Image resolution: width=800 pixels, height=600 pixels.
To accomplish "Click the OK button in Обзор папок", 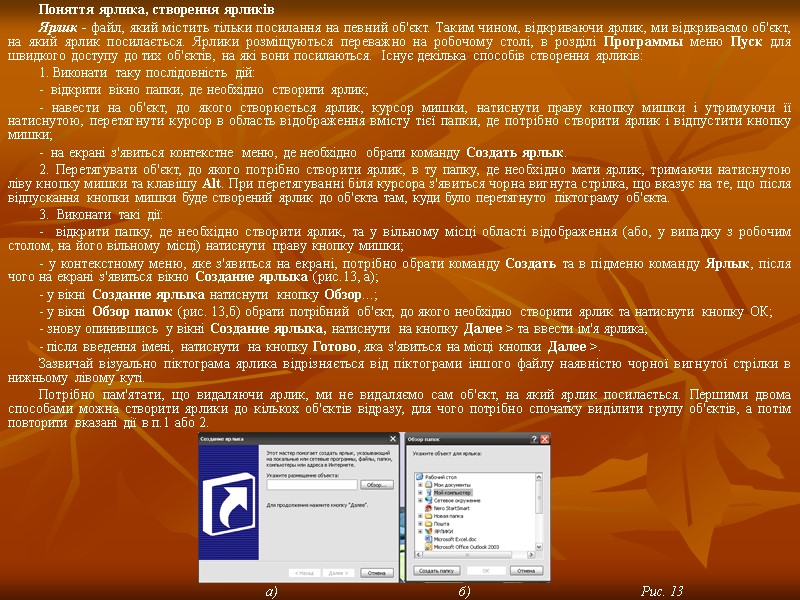I will 486,570.
